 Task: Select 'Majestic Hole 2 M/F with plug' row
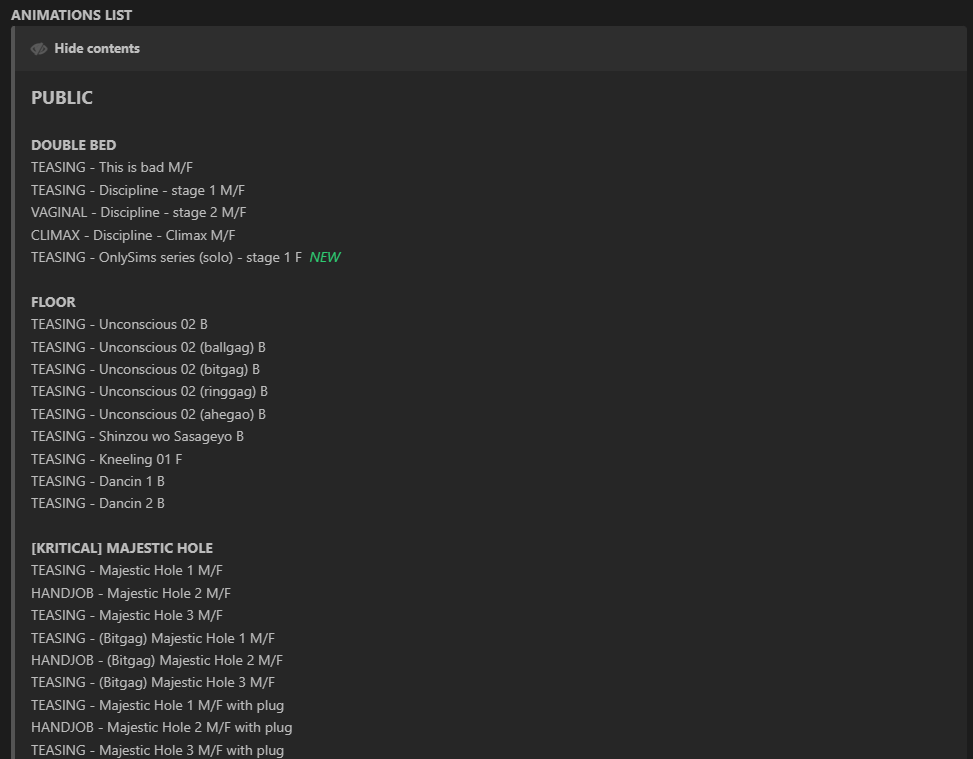[x=161, y=727]
